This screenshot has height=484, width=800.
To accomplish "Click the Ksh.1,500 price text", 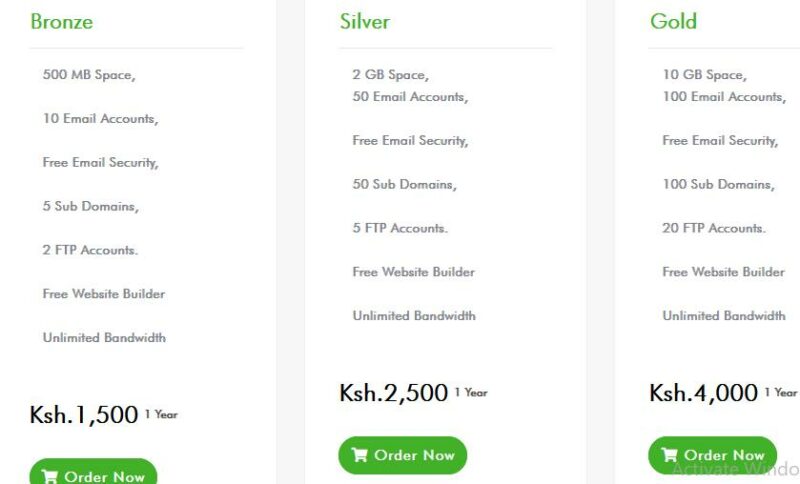I will [x=84, y=415].
